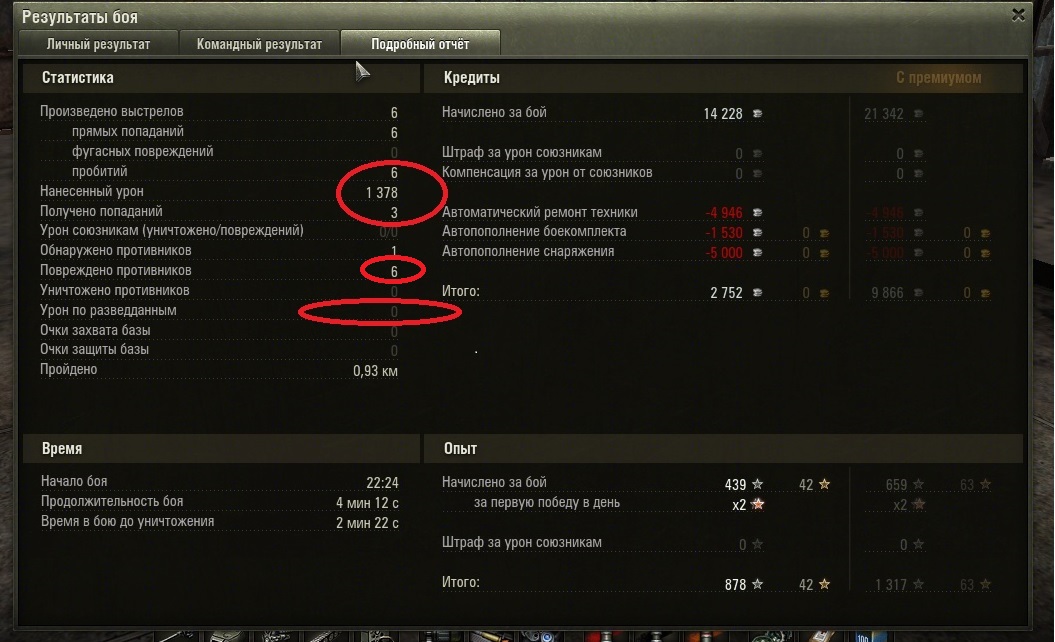The height and width of the screenshot is (642, 1055).
Task: Open the Командный результат tab
Action: (x=259, y=44)
